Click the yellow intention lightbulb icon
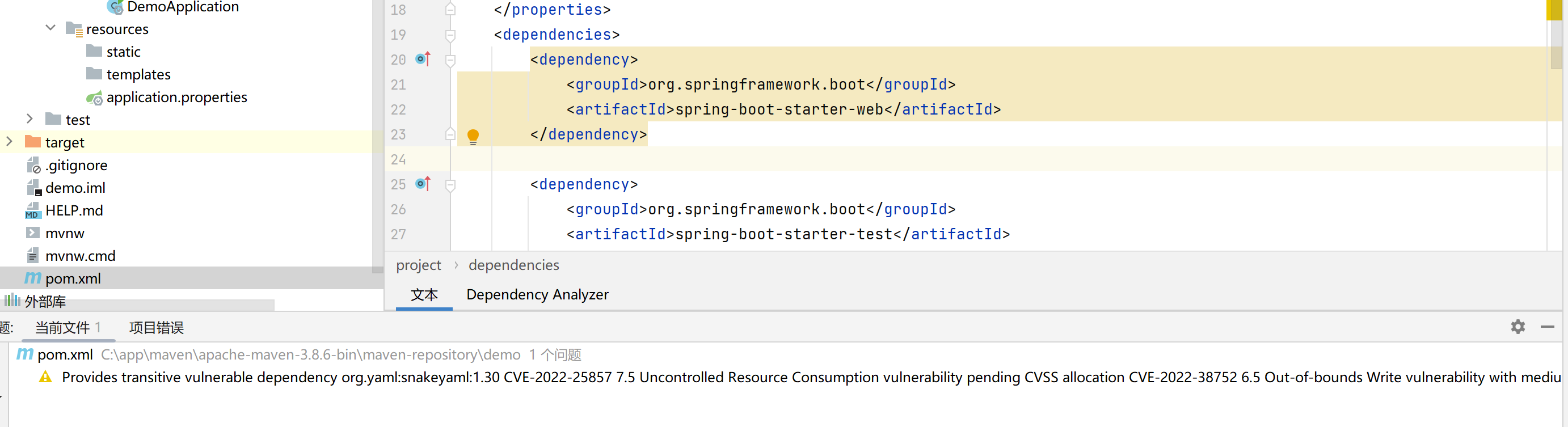The image size is (1568, 427). click(x=473, y=136)
